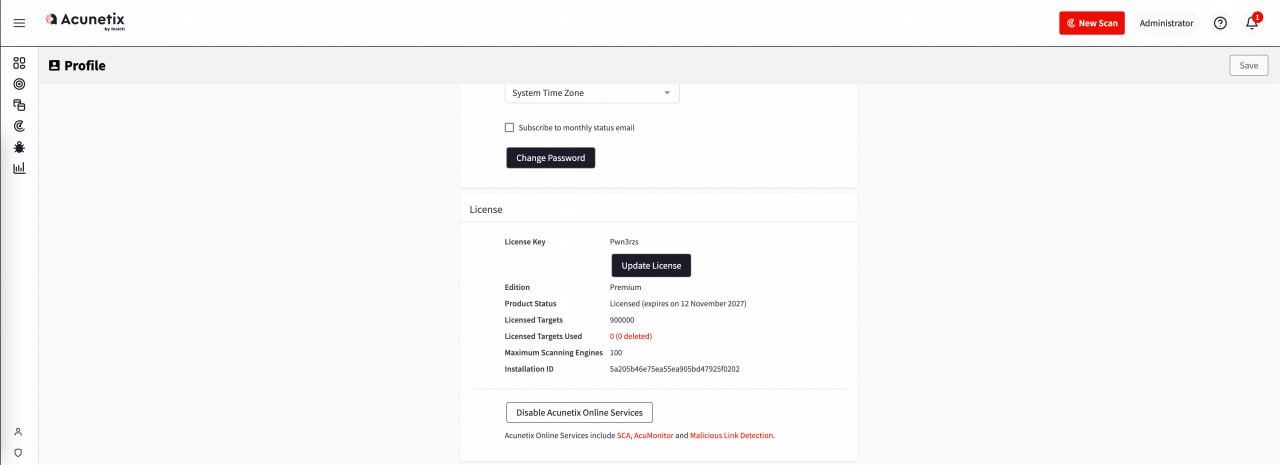Click the red 0 (0 deleted) value
This screenshot has height=465, width=1280.
pos(632,336)
